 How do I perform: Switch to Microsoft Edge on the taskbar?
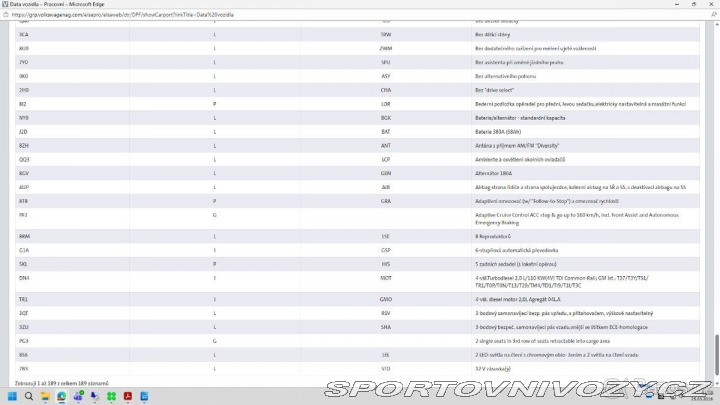[x=61, y=397]
